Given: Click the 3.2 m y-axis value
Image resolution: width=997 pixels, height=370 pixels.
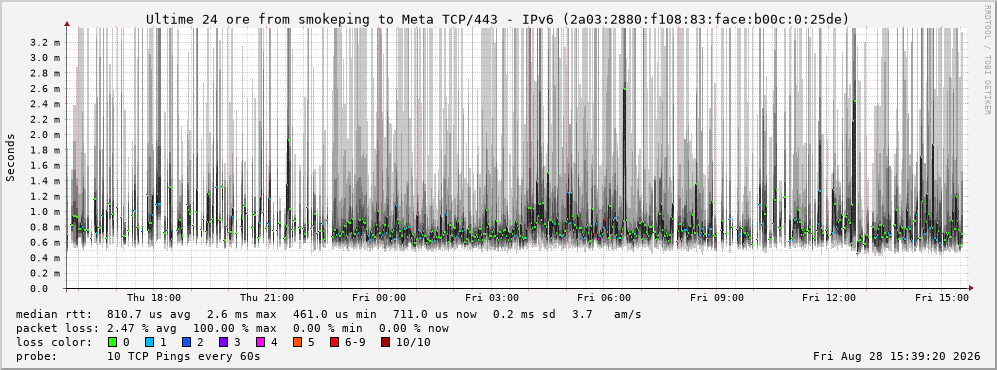Looking at the screenshot, I should 45,42.
